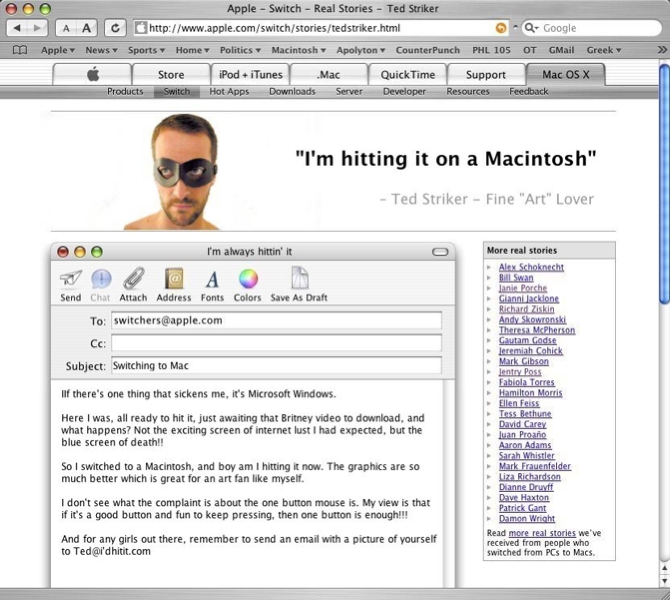Expand the News bookmarks folder

[x=102, y=49]
